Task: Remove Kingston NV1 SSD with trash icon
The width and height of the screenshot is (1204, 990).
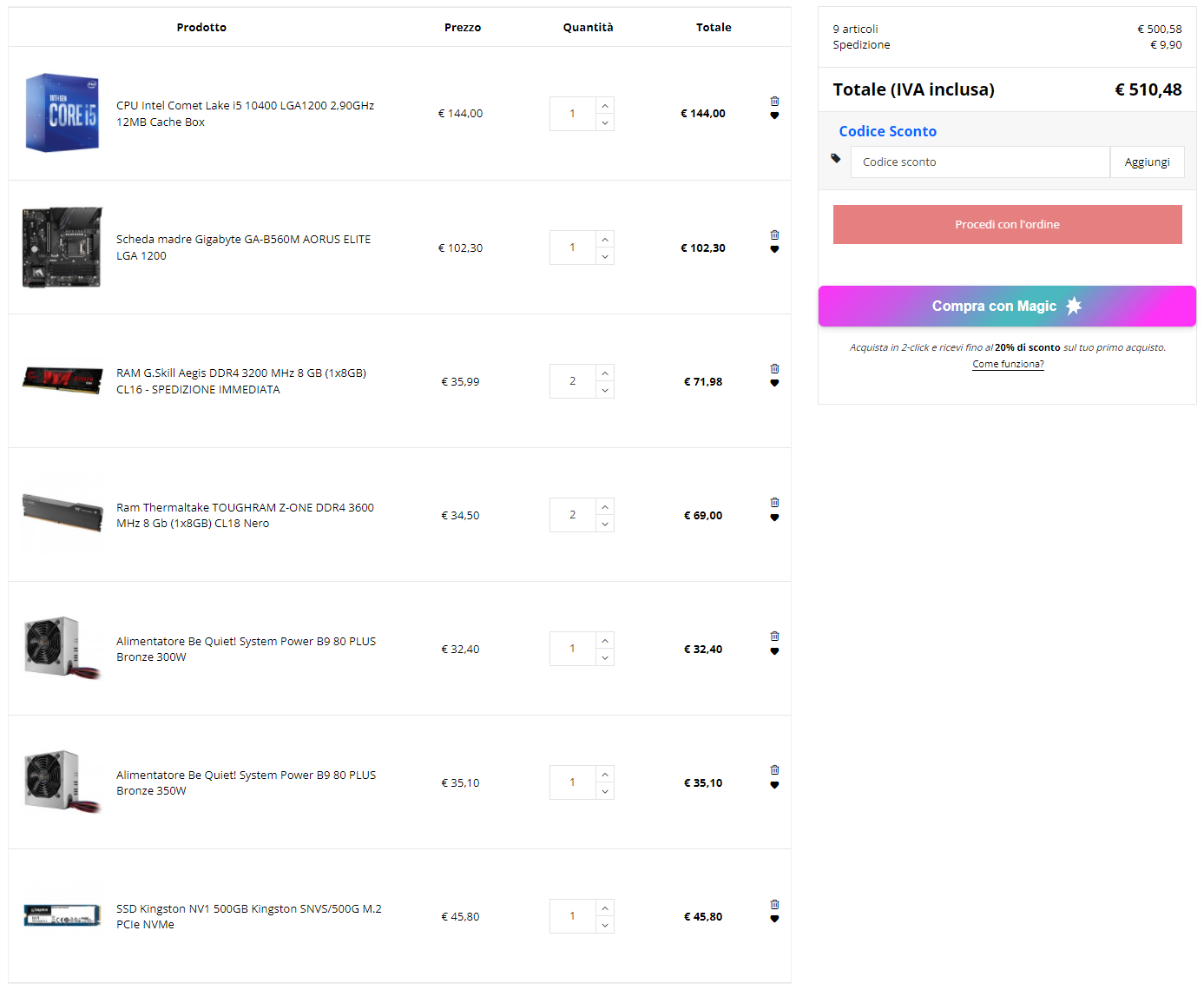Action: 774,905
